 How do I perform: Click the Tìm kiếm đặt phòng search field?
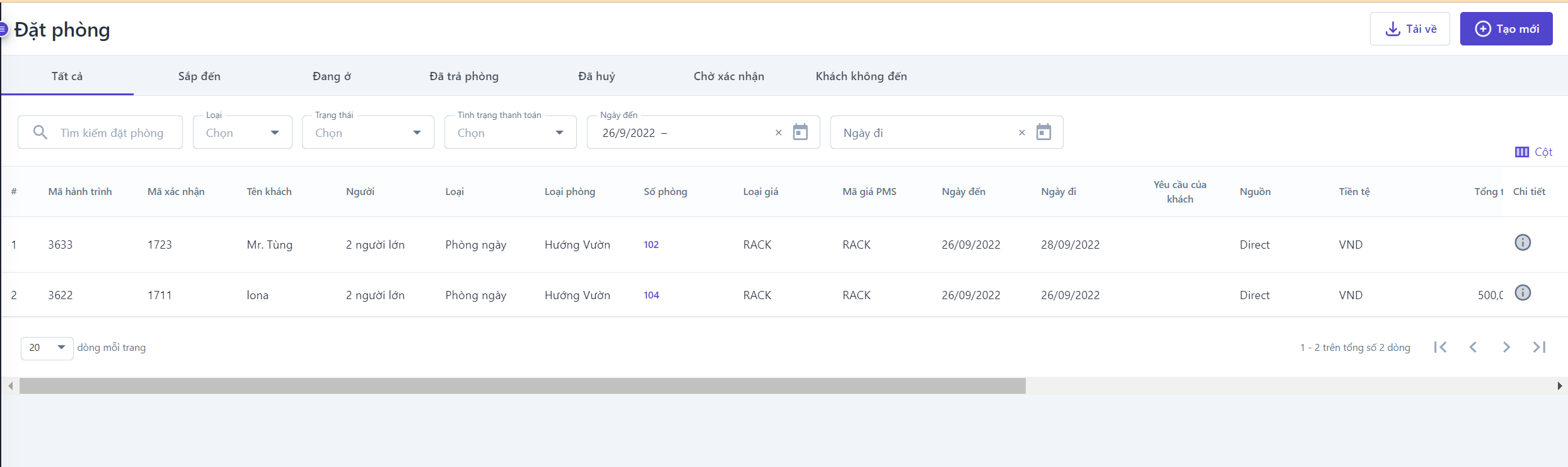(x=112, y=133)
